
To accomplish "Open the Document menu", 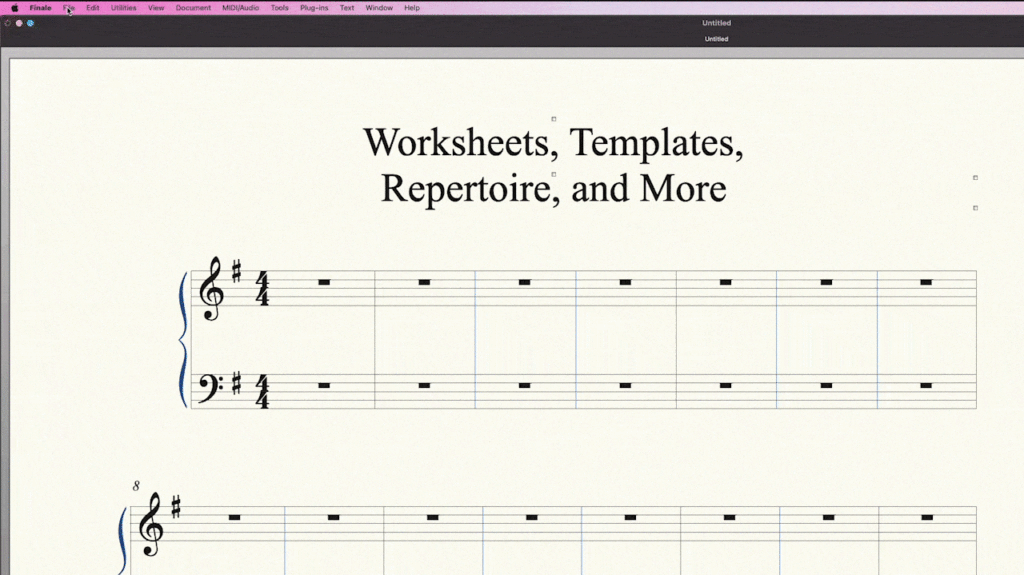I will [193, 8].
